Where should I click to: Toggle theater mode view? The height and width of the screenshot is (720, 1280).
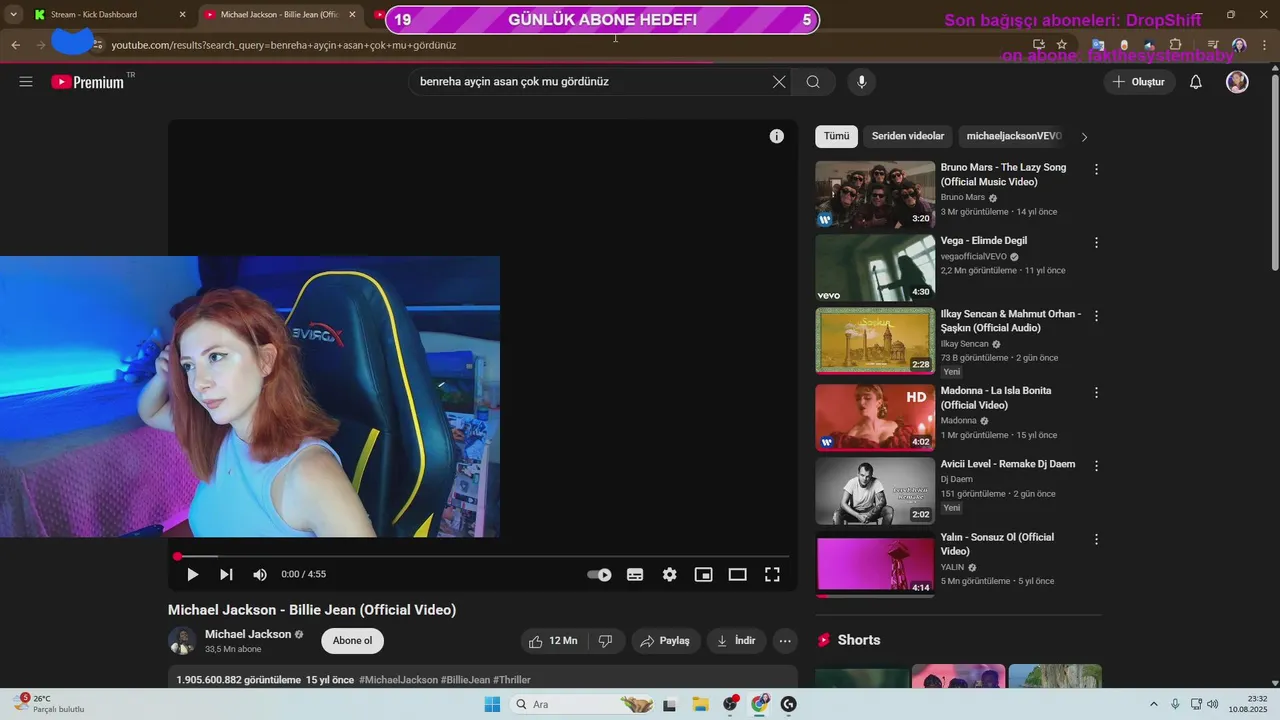[x=737, y=575]
